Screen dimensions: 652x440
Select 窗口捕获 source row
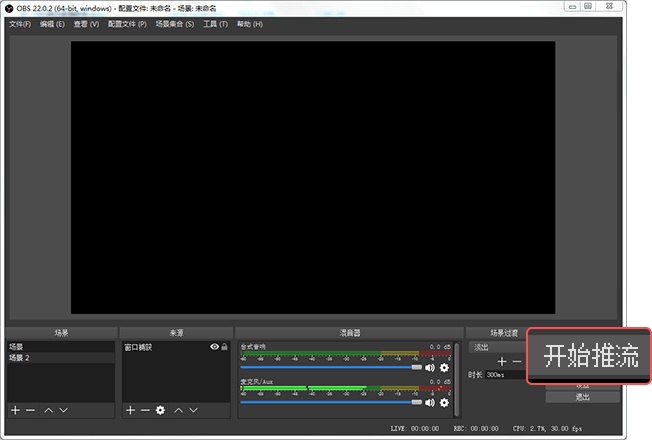176,347
